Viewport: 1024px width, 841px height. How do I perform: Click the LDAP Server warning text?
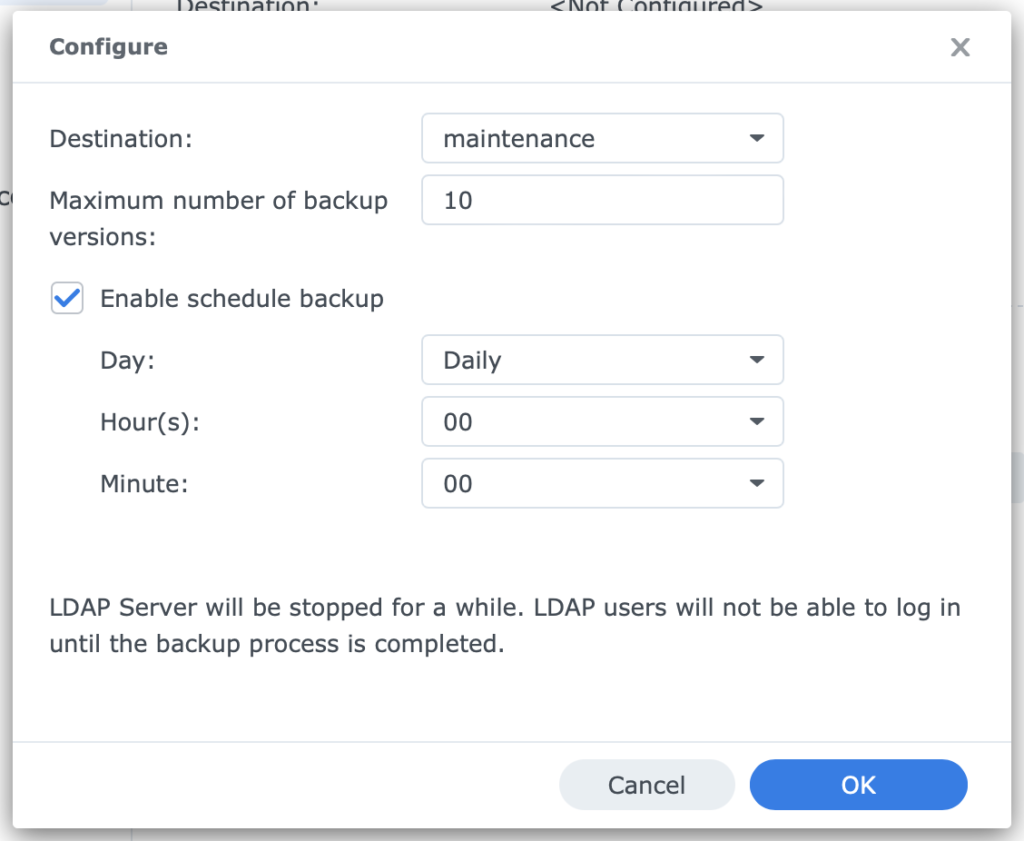(504, 625)
